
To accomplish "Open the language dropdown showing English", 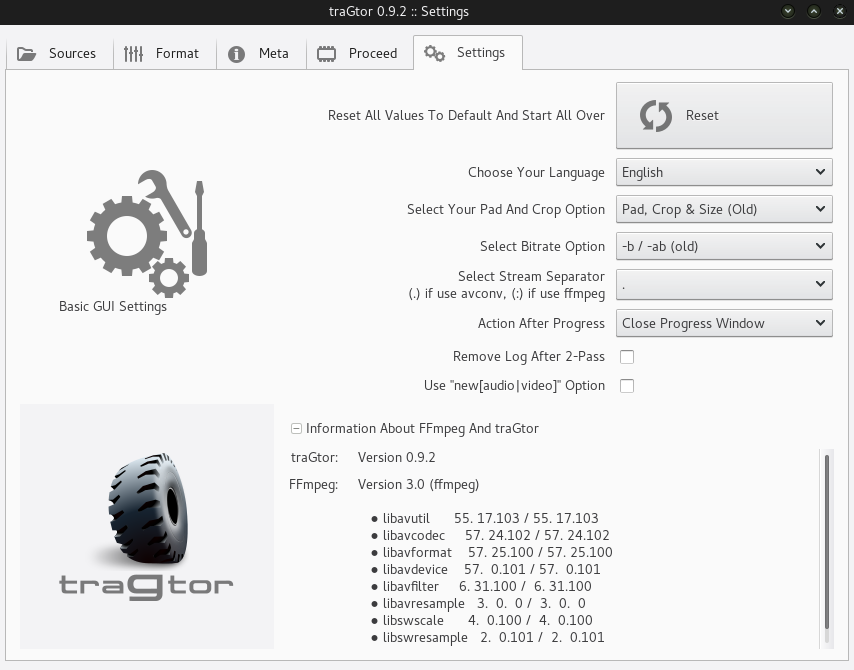I will [724, 172].
